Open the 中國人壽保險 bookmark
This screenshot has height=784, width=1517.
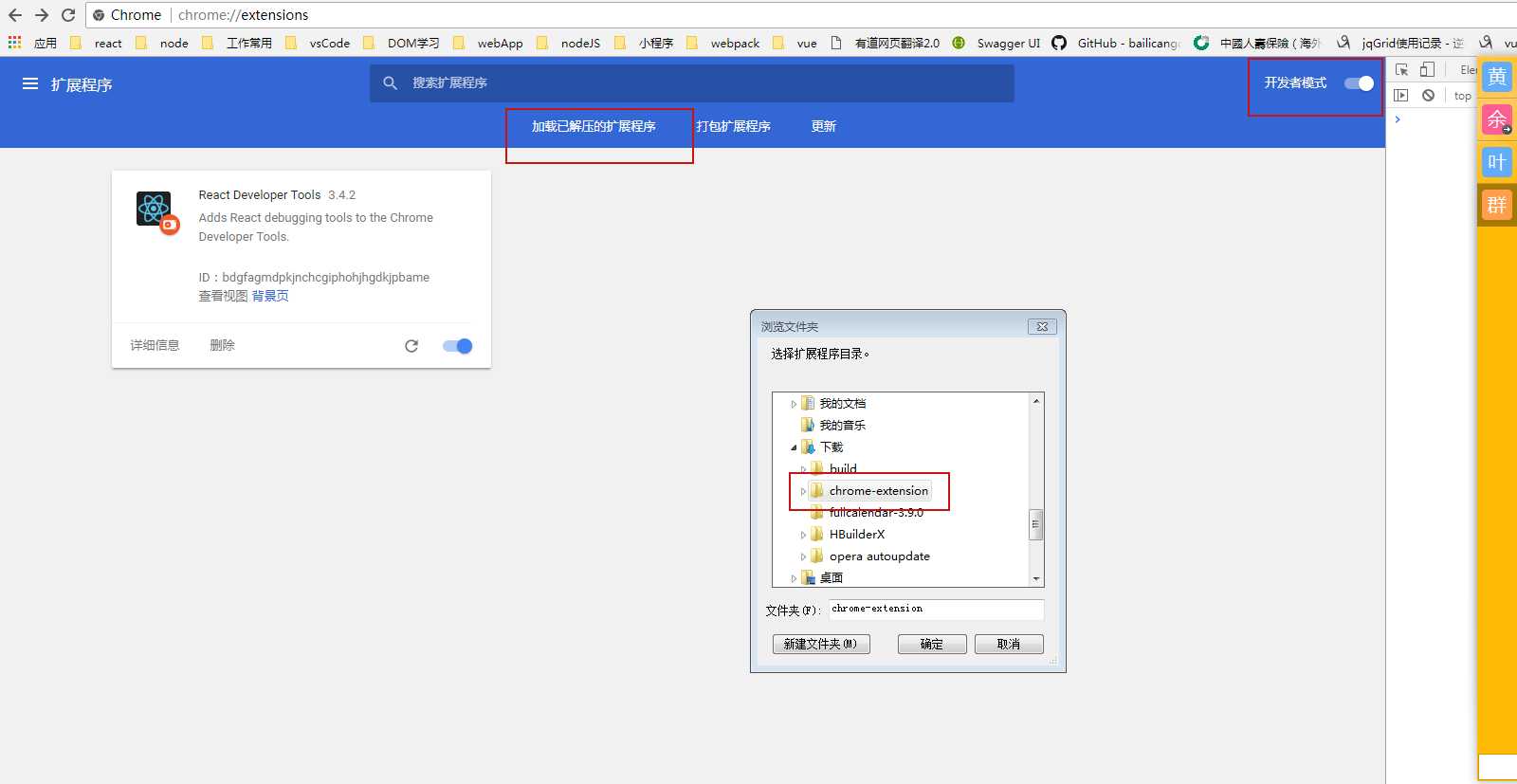pos(1257,43)
